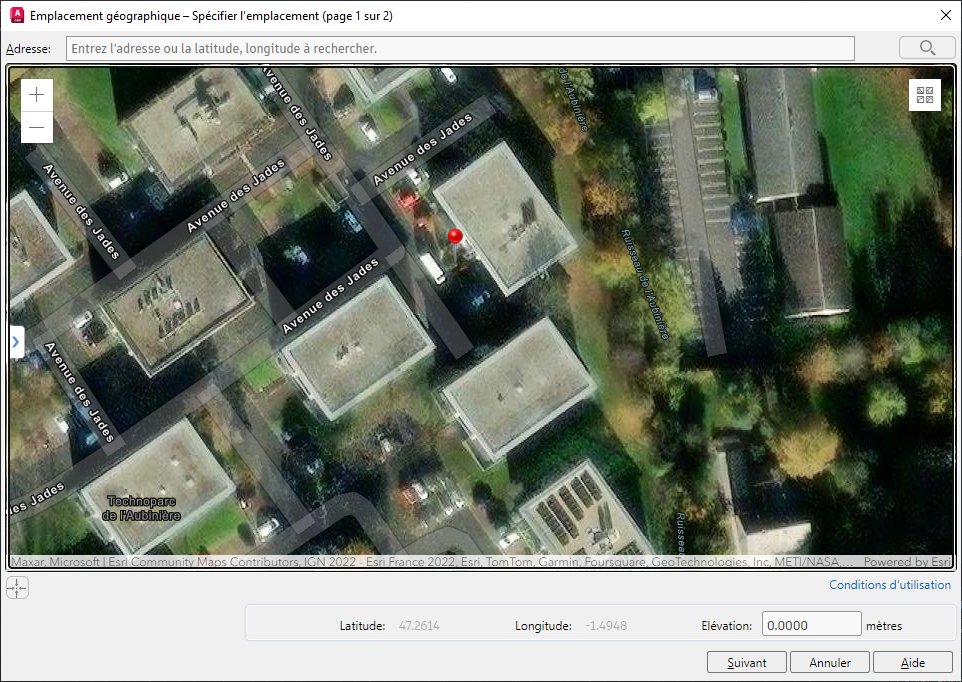Image resolution: width=962 pixels, height=682 pixels.
Task: Click the Longitude value -1.4948
Action: click(x=606, y=626)
